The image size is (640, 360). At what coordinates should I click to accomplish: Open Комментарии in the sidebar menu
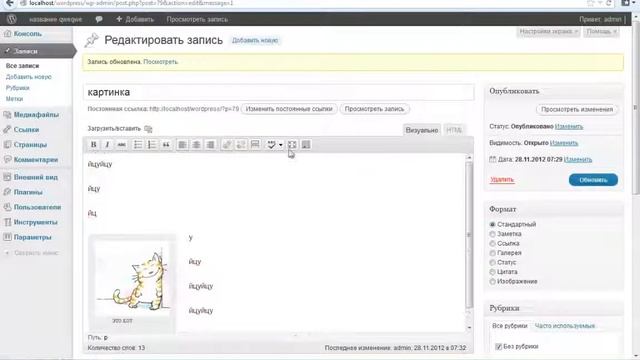(36, 160)
